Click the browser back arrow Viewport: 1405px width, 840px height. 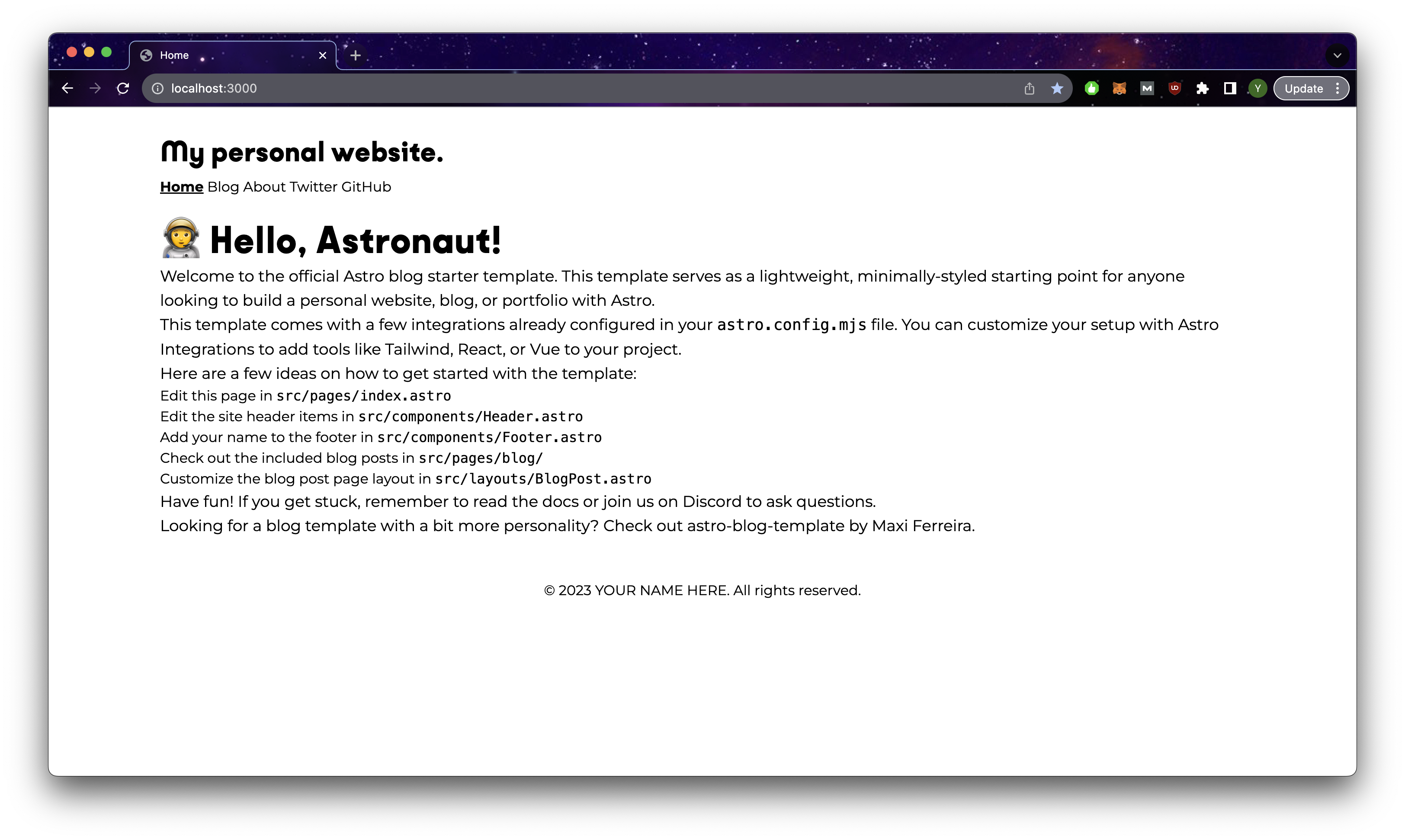67,88
